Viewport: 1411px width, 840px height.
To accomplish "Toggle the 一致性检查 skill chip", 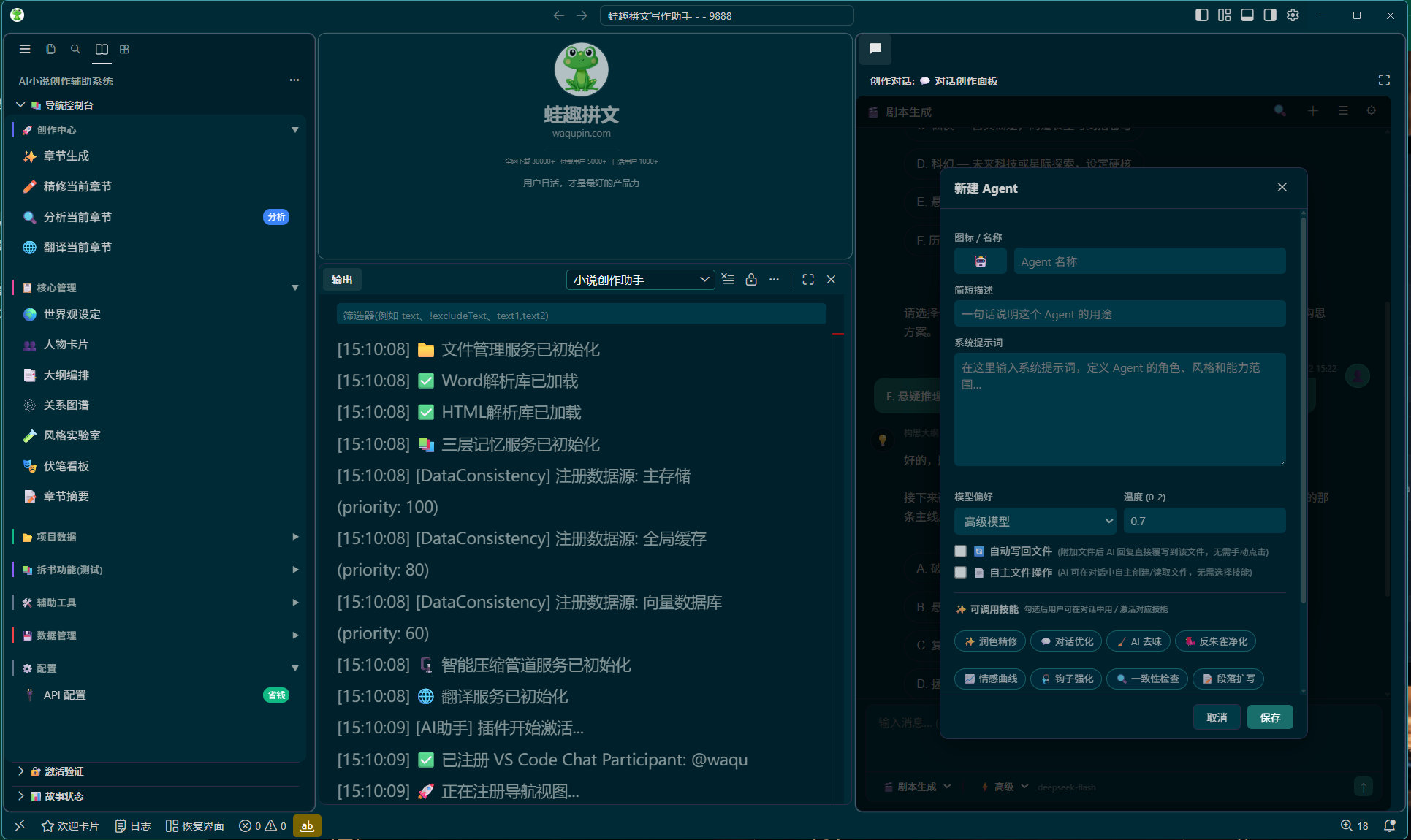I will 1147,679.
